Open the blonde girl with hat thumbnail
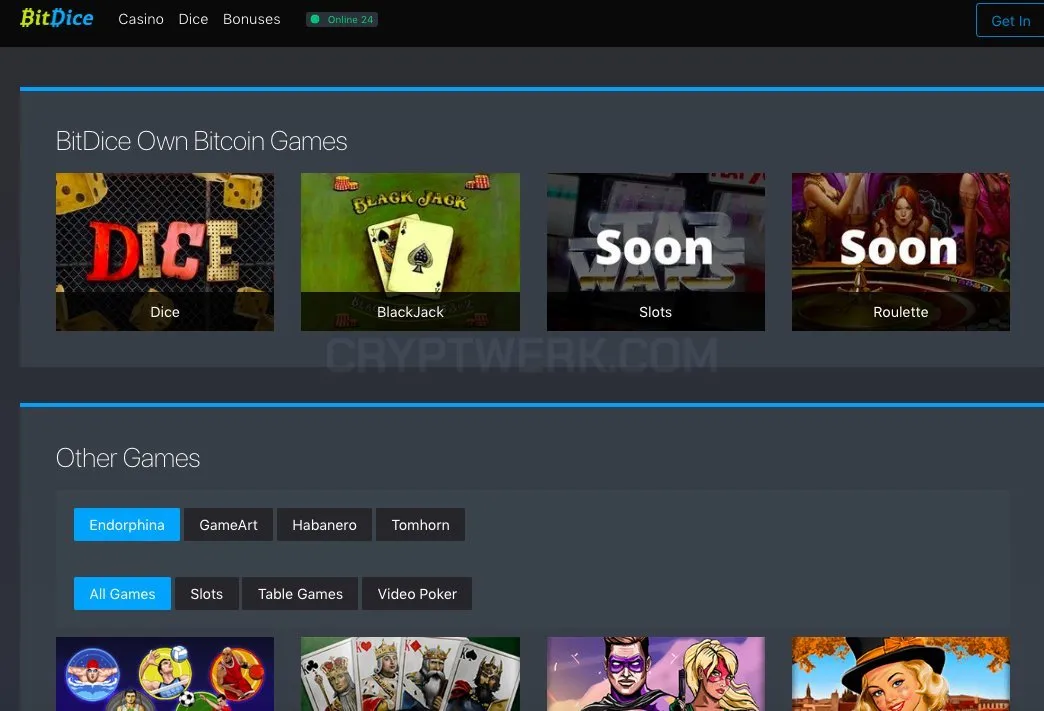 coord(901,674)
